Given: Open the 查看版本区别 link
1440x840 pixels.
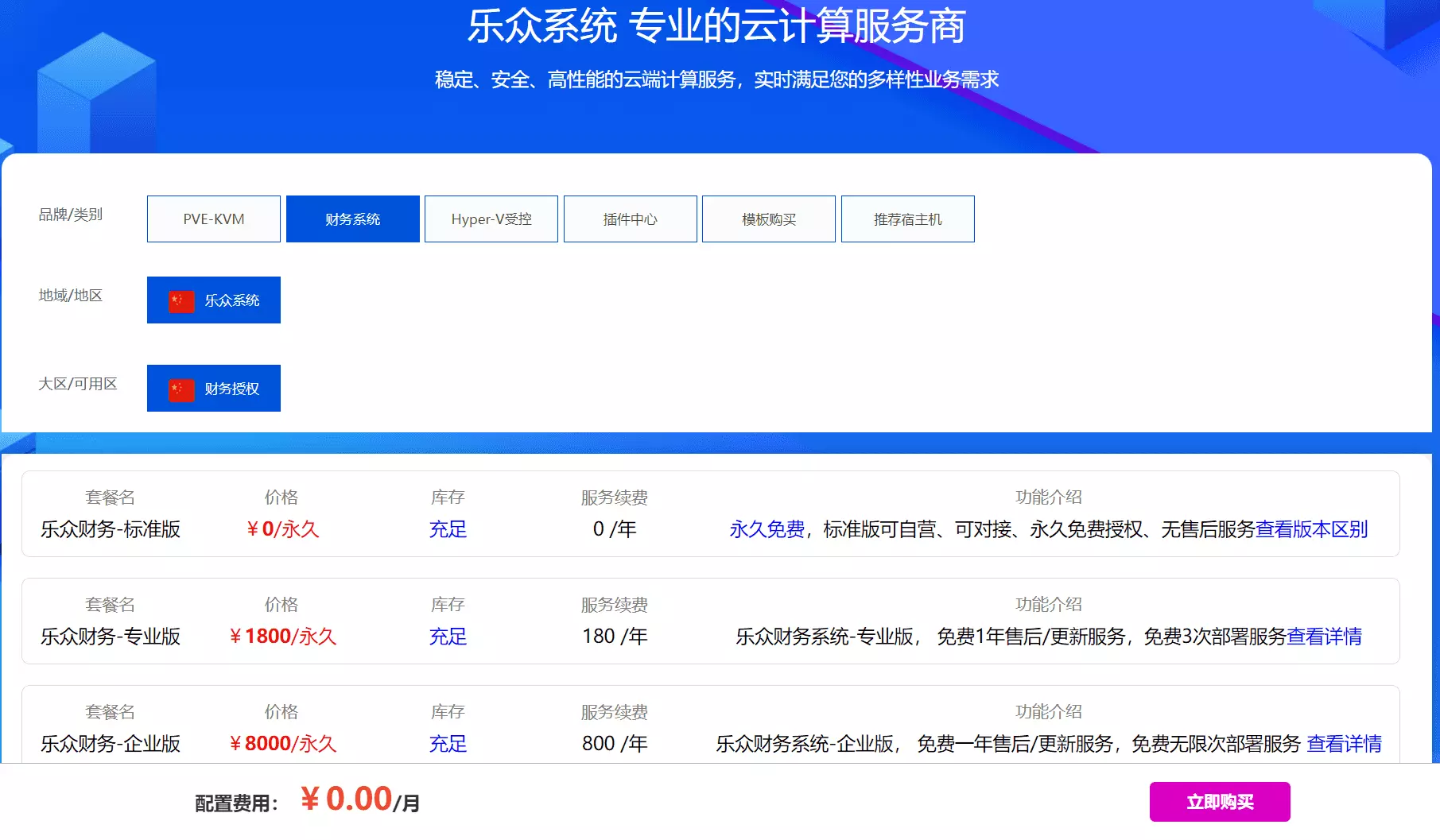Looking at the screenshot, I should (x=1312, y=529).
